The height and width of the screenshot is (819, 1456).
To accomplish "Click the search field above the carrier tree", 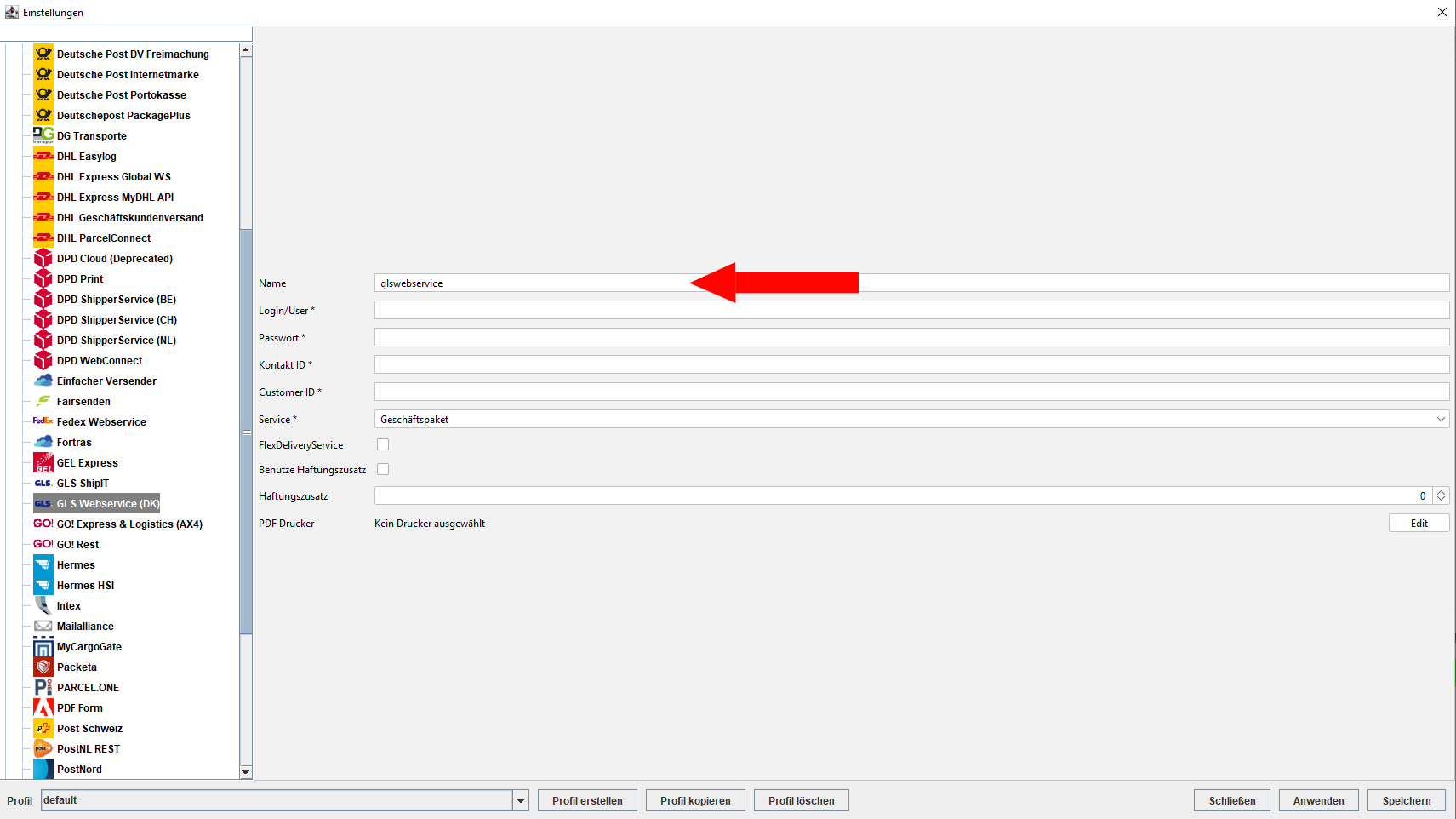I will pyautogui.click(x=126, y=33).
